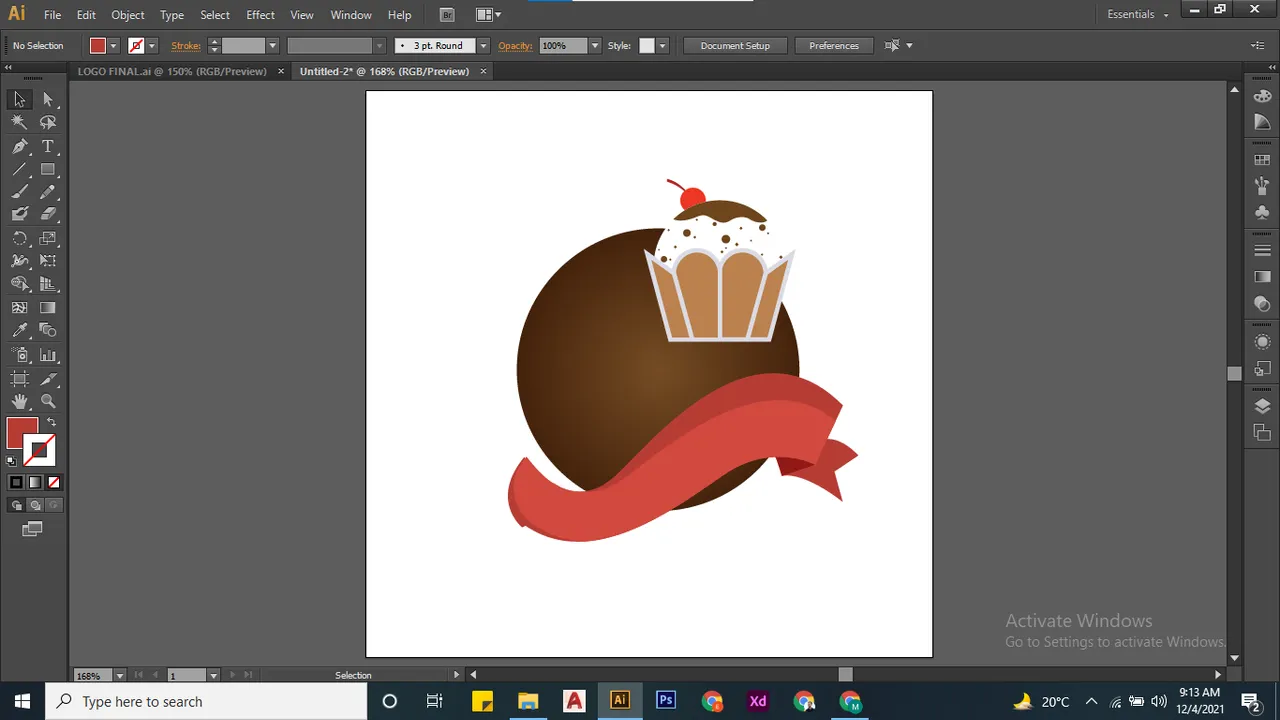
Task: Select the Symbol Sprayer tool
Action: (19, 355)
